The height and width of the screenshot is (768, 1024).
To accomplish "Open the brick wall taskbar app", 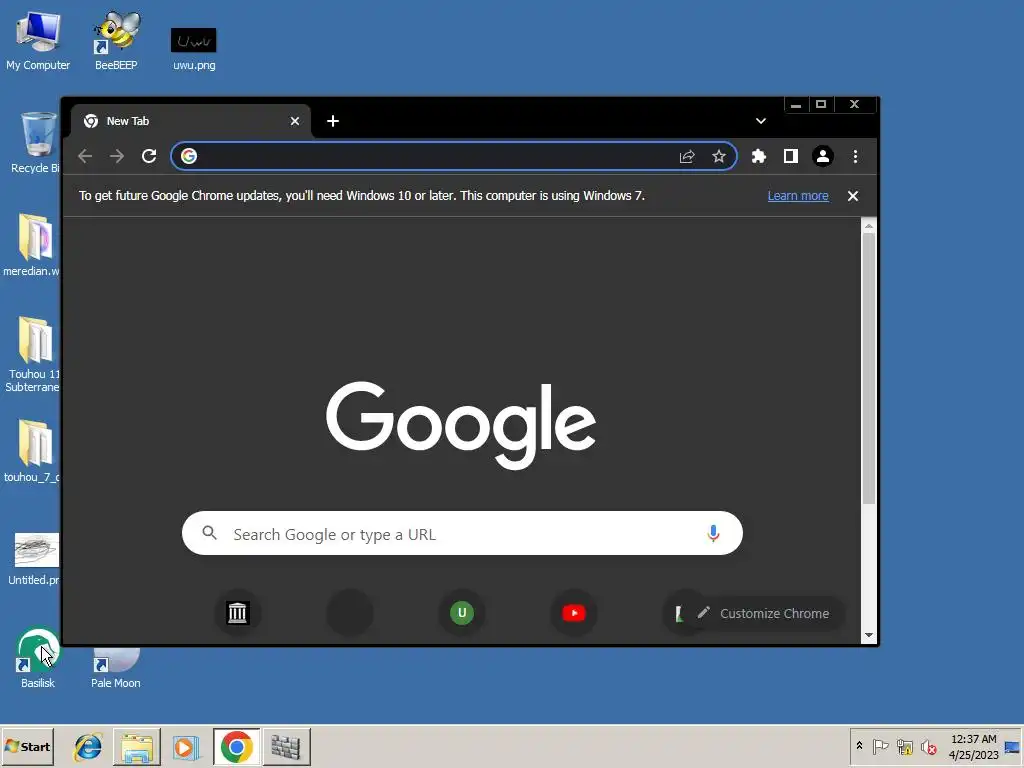I will click(x=286, y=746).
